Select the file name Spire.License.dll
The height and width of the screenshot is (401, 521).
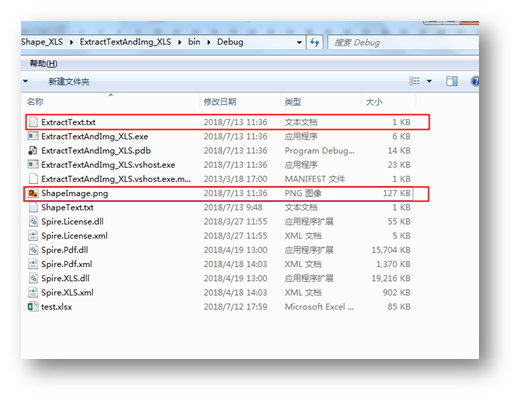[x=72, y=222]
